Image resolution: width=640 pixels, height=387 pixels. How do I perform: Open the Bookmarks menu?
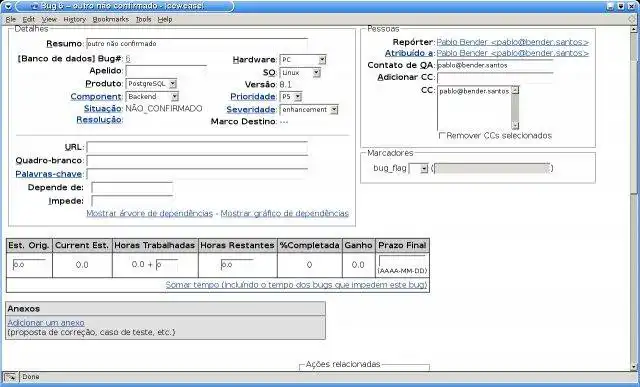coord(111,19)
